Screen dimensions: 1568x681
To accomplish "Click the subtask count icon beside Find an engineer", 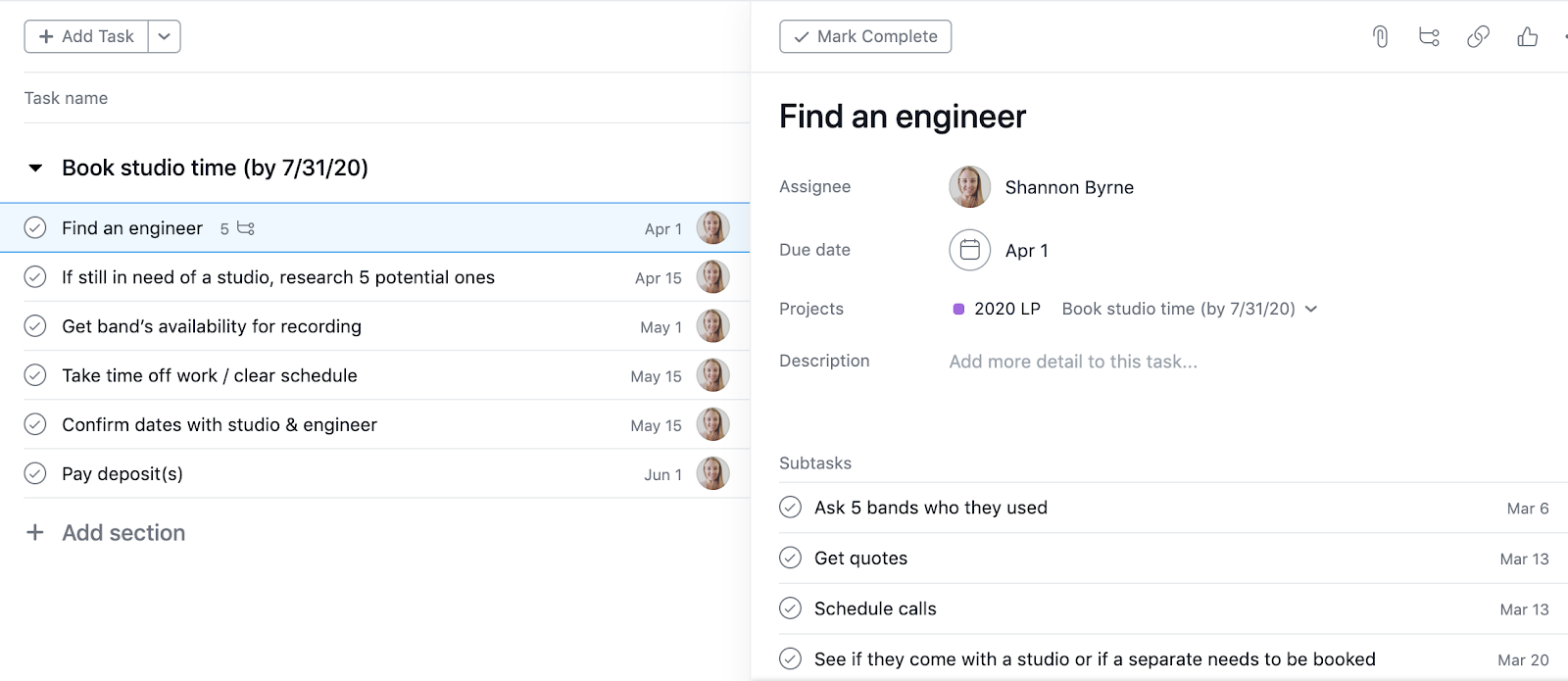I will [x=246, y=228].
